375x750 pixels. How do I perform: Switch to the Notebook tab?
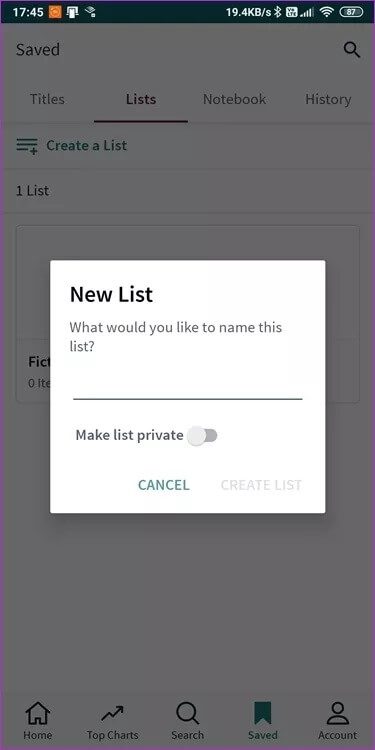pyautogui.click(x=234, y=99)
